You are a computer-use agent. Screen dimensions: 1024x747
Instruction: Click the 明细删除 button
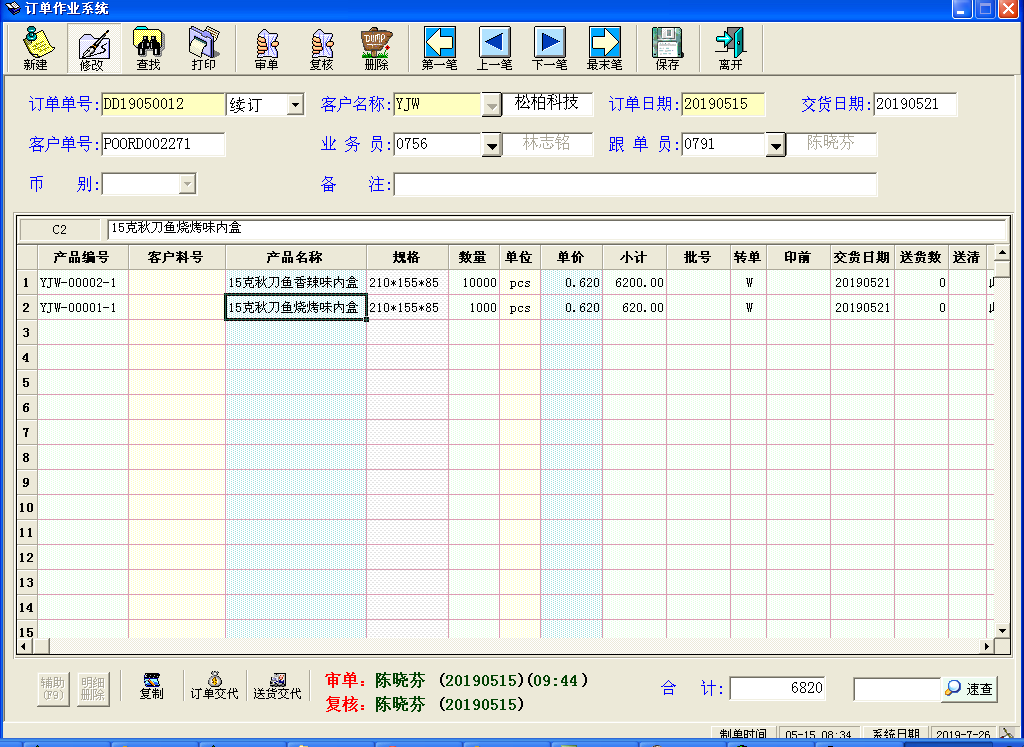click(93, 688)
